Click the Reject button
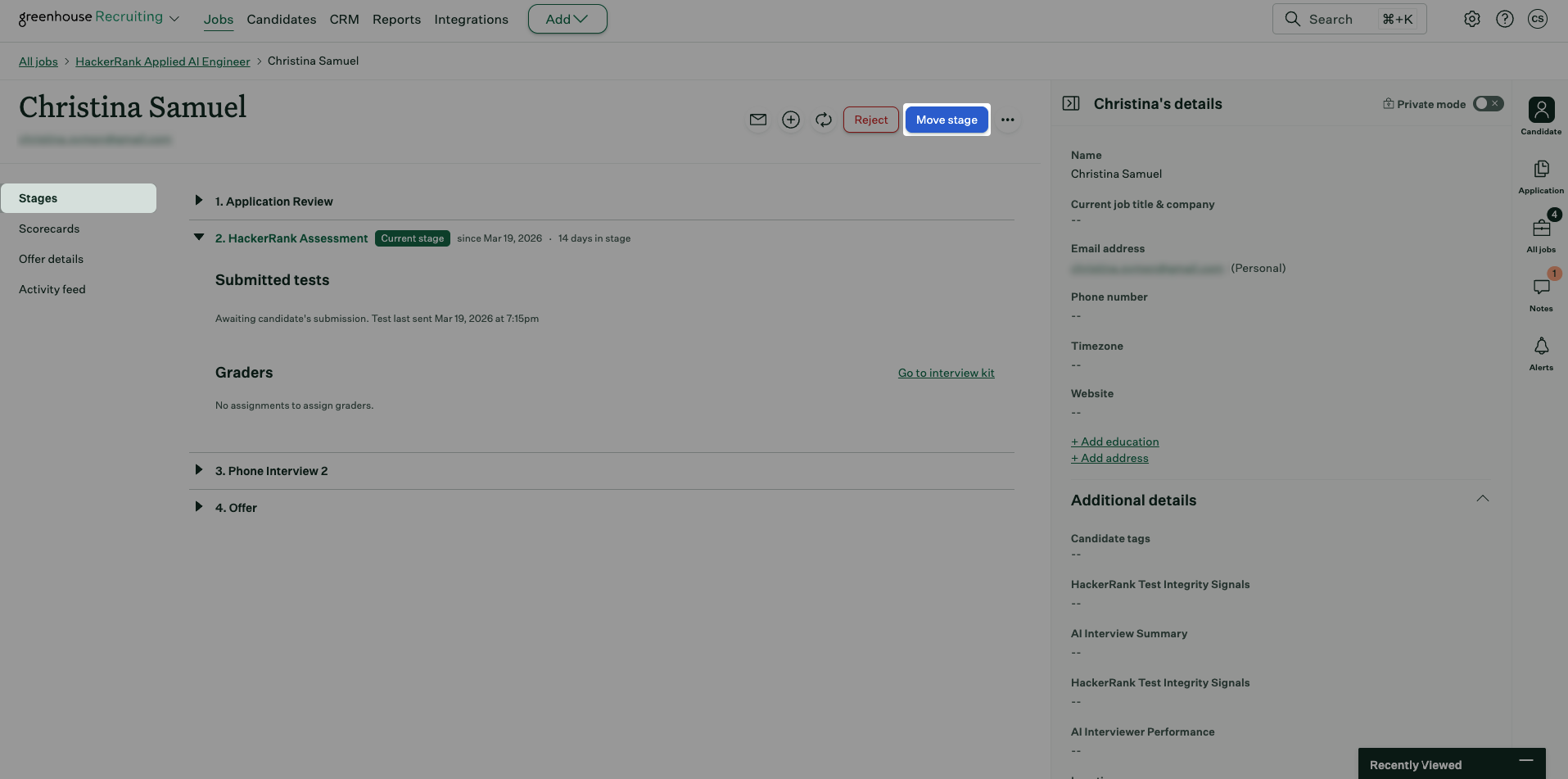The height and width of the screenshot is (779, 1568). (871, 120)
